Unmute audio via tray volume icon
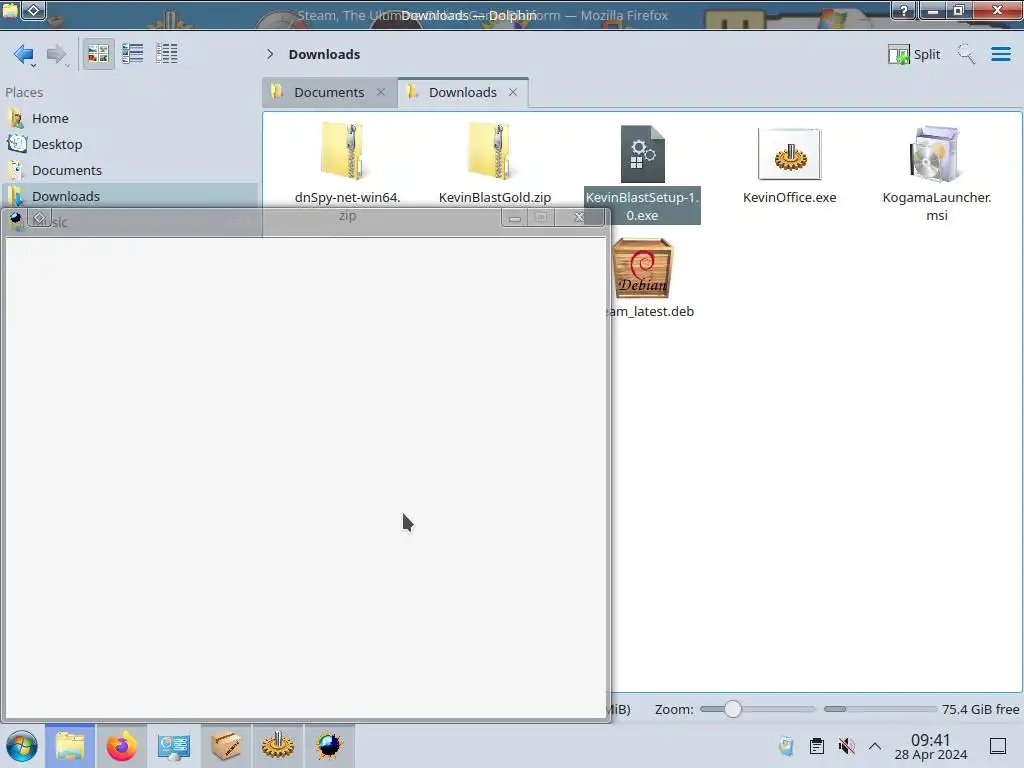 point(846,746)
